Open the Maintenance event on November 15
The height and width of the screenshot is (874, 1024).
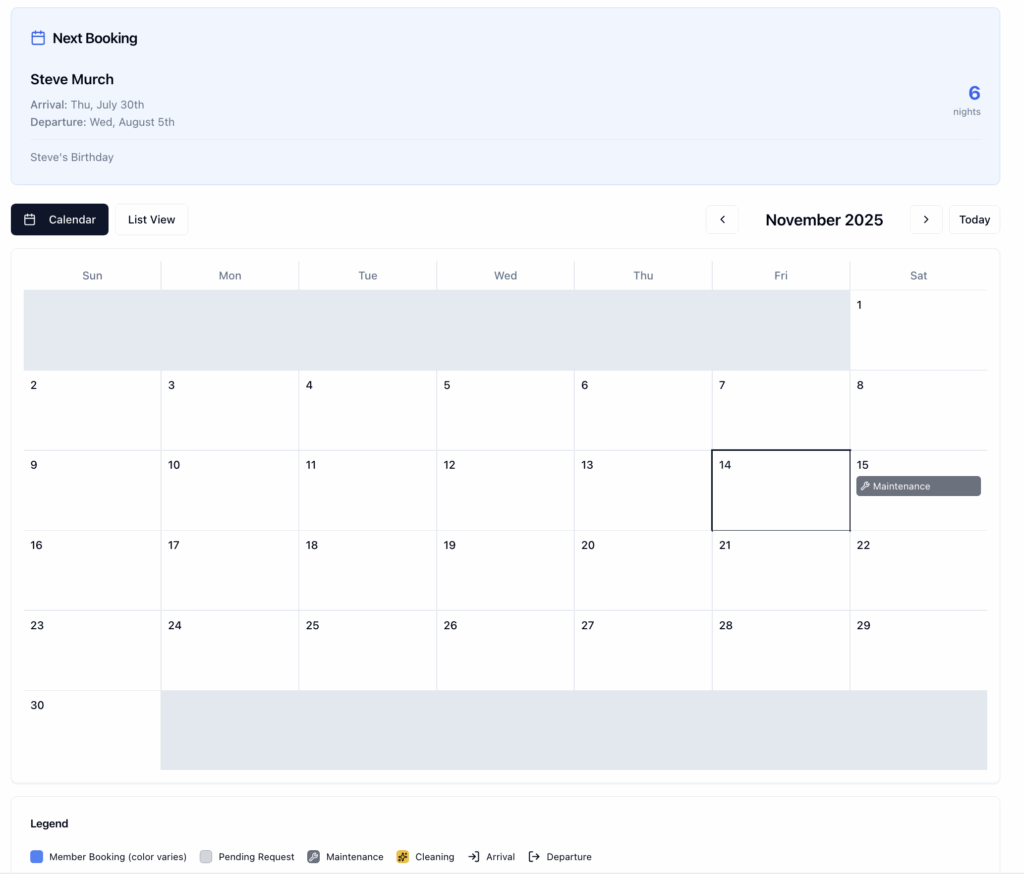[x=918, y=486]
